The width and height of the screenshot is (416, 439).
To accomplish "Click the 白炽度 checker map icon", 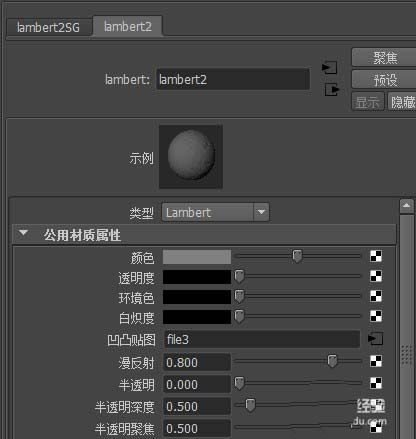I will point(376,316).
